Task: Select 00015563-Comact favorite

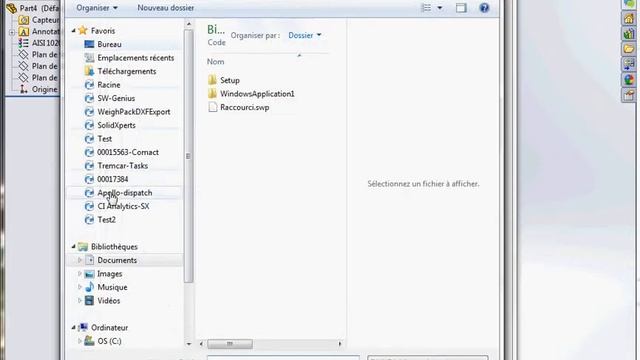Action: click(x=128, y=152)
